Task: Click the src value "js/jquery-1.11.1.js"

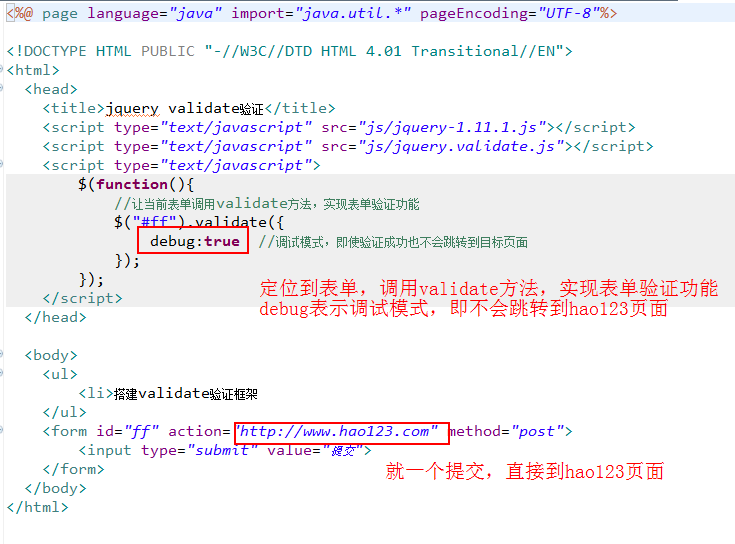Action: 453,127
